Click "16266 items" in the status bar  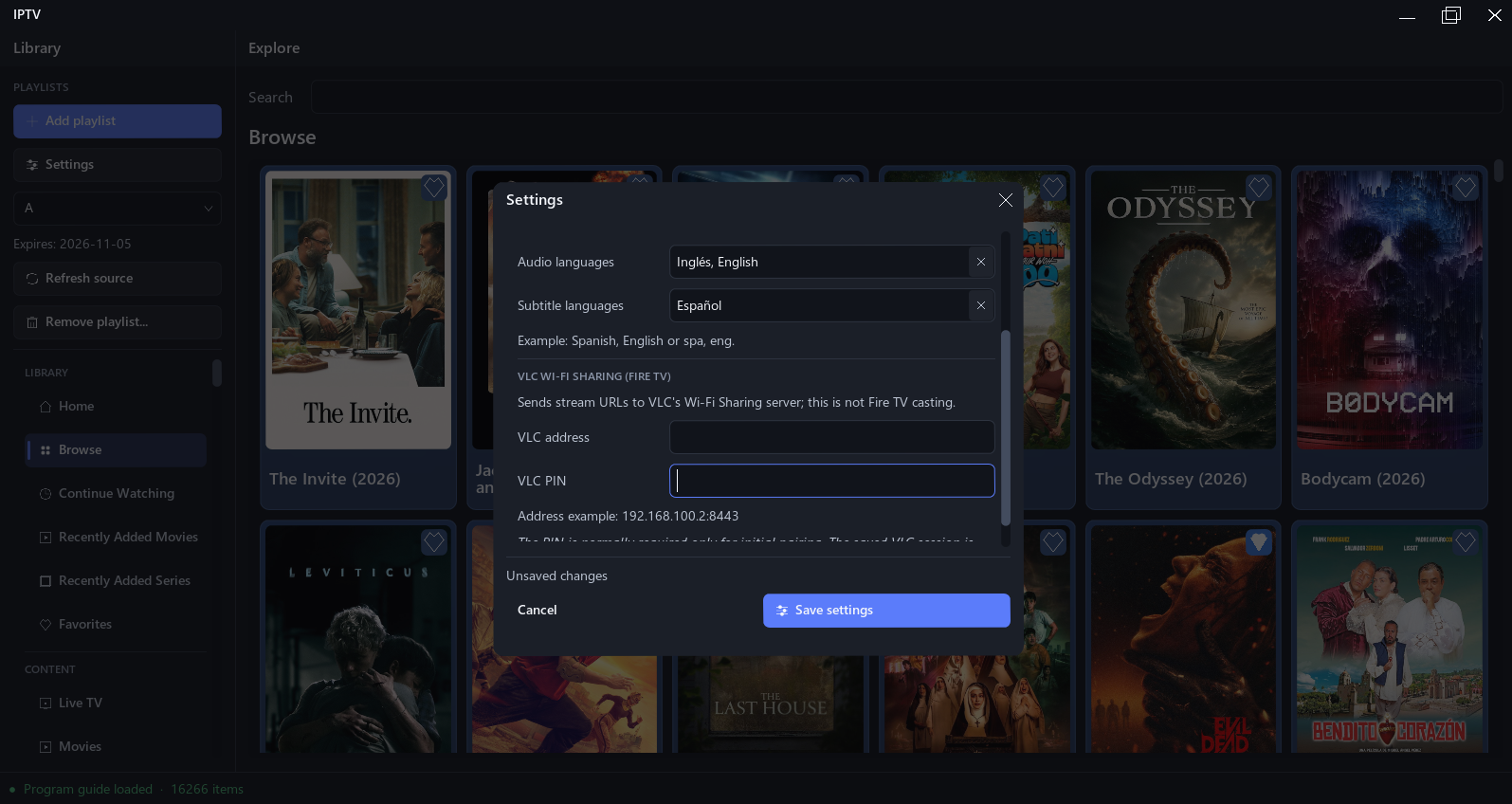[208, 789]
